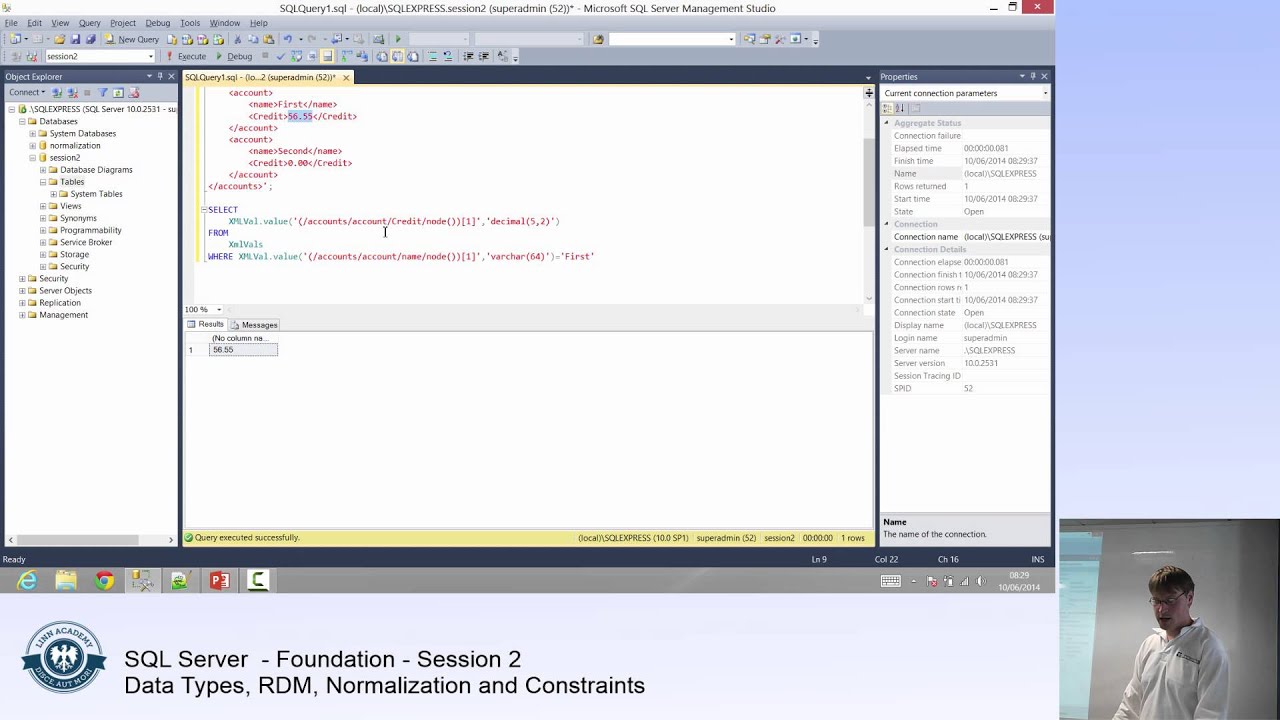
Task: Click the Comment out selected lines icon
Action: click(x=433, y=56)
